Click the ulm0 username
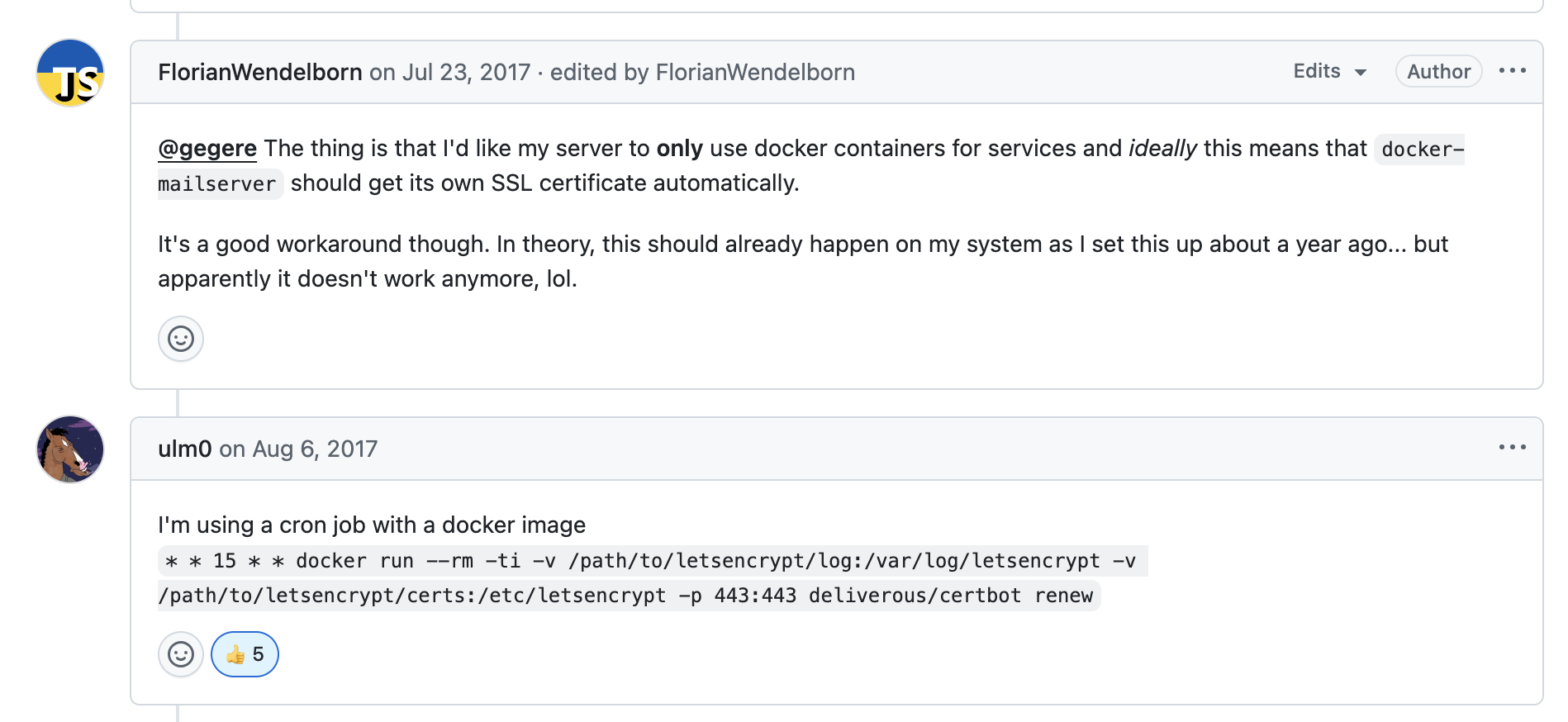1568x722 pixels. (186, 449)
